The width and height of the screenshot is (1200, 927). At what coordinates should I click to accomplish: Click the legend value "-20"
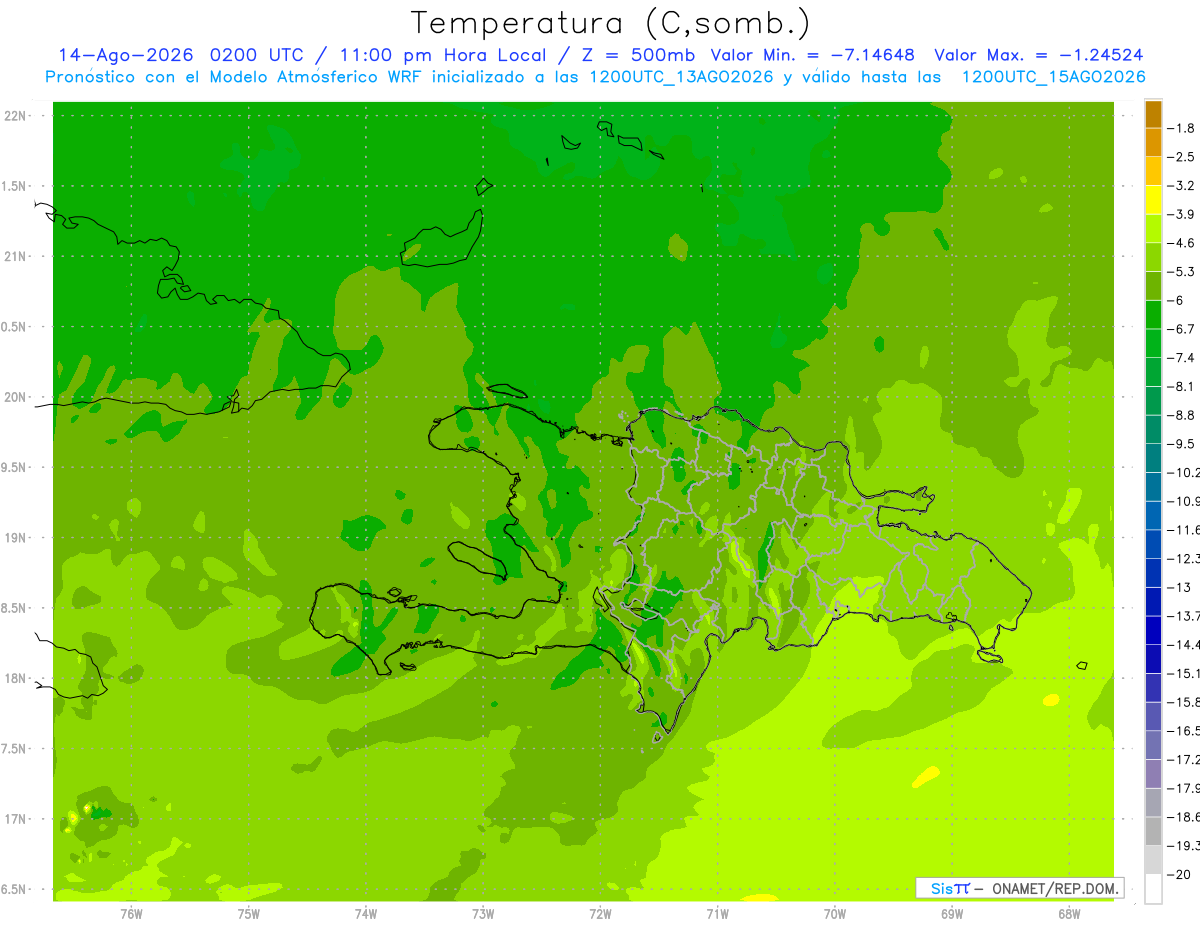point(1178,874)
